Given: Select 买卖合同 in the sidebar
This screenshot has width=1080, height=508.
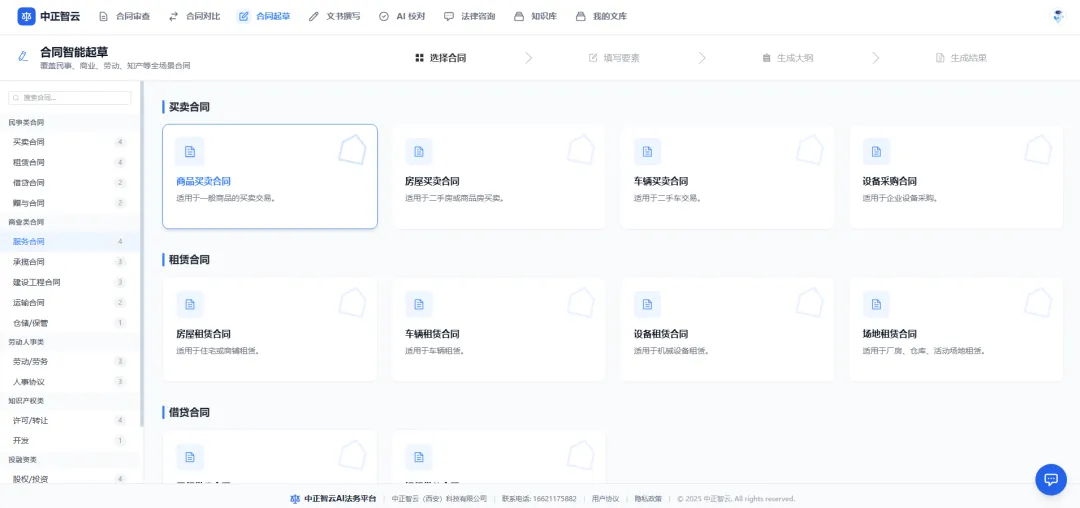Looking at the screenshot, I should (70, 142).
